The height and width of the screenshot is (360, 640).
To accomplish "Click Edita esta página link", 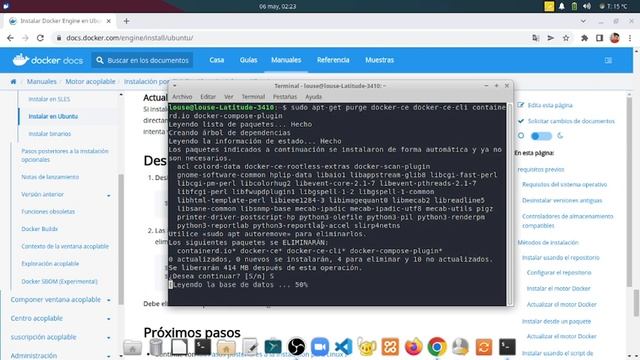I will tap(550, 105).
